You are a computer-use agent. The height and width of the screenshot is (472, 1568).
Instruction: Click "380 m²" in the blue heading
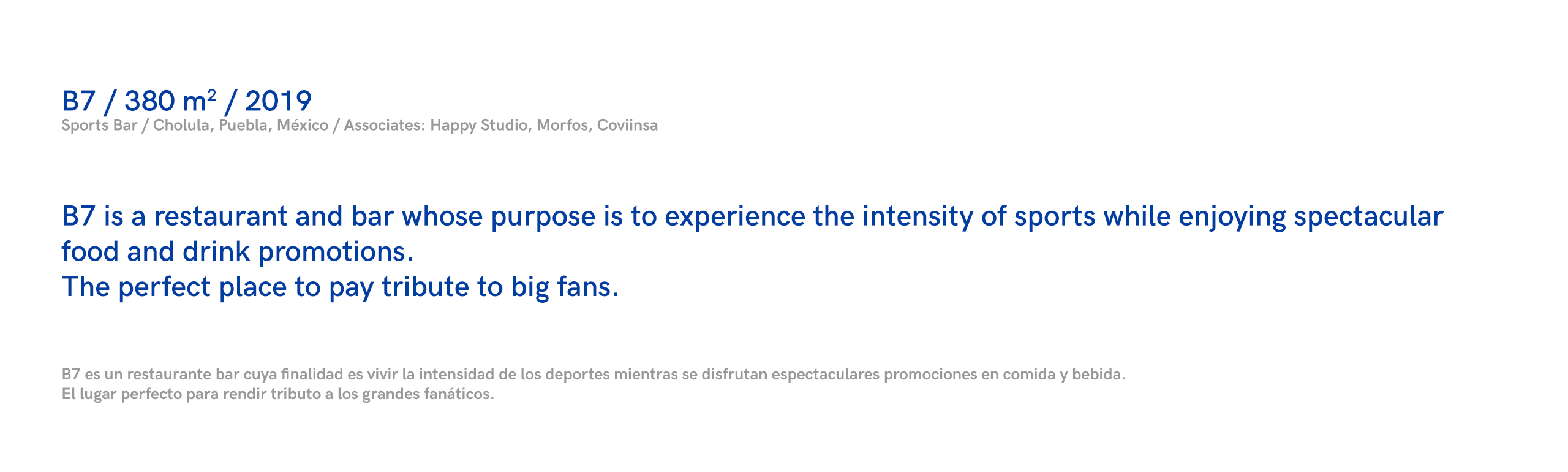(170, 101)
